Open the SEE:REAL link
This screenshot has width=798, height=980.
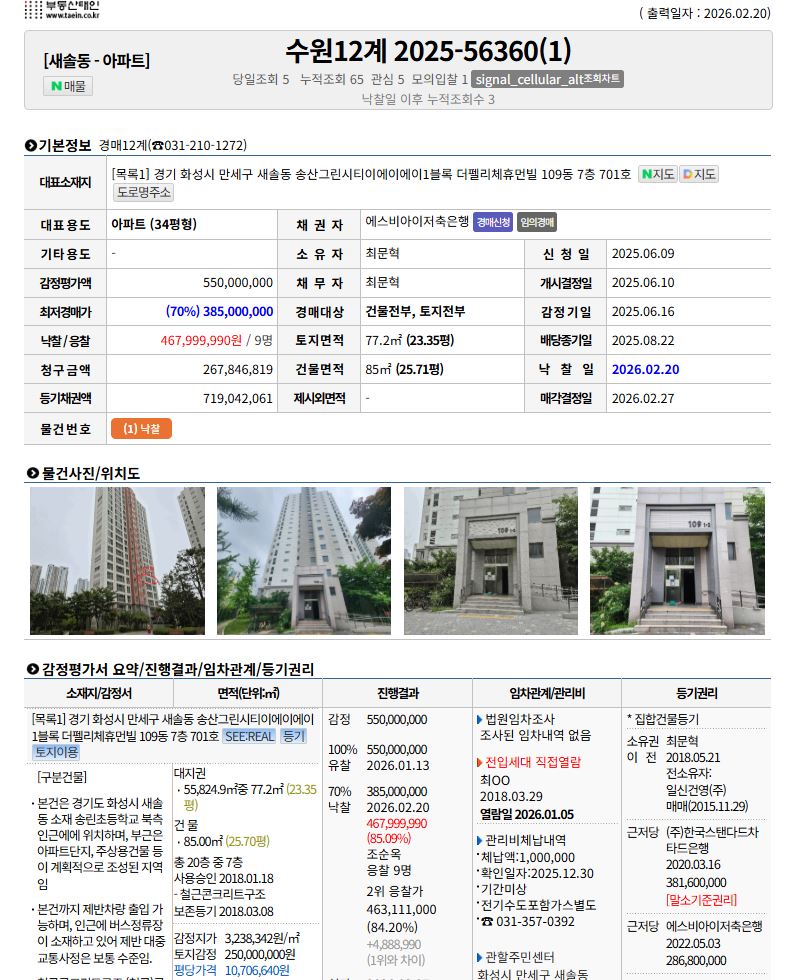pos(249,736)
